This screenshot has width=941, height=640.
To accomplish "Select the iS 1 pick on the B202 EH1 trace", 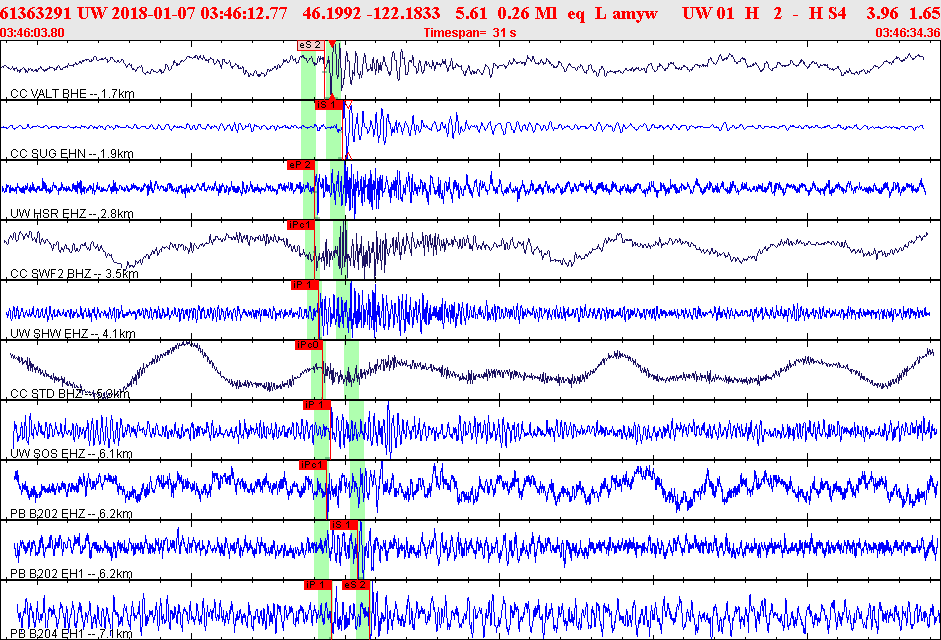I will [344, 525].
